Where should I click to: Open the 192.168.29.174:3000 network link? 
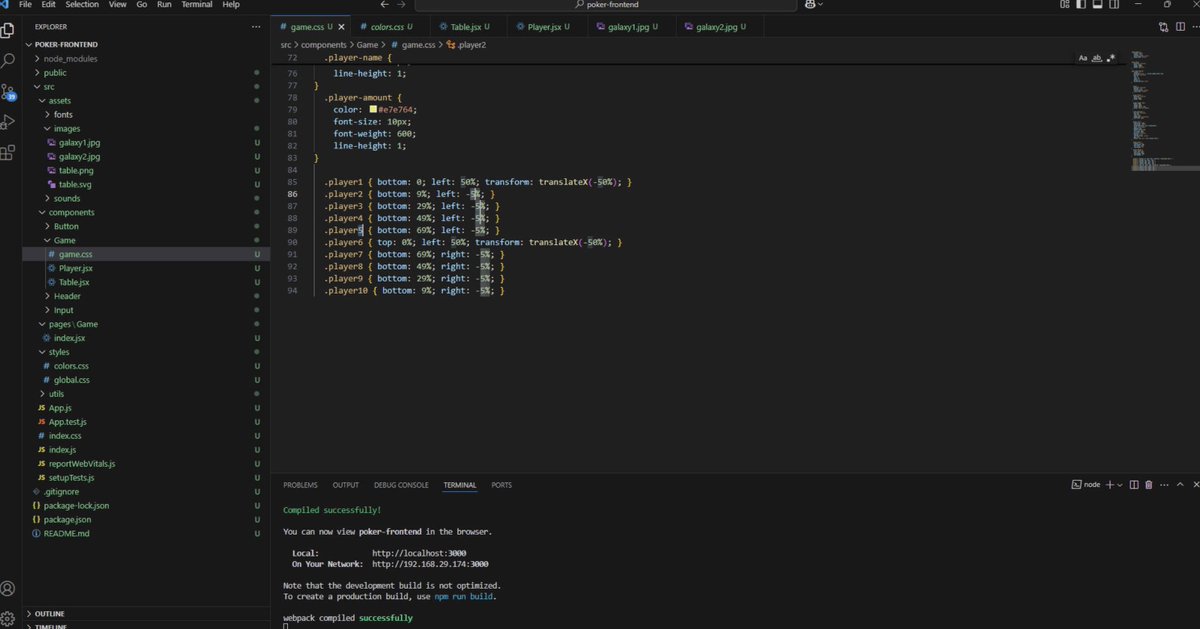point(430,564)
